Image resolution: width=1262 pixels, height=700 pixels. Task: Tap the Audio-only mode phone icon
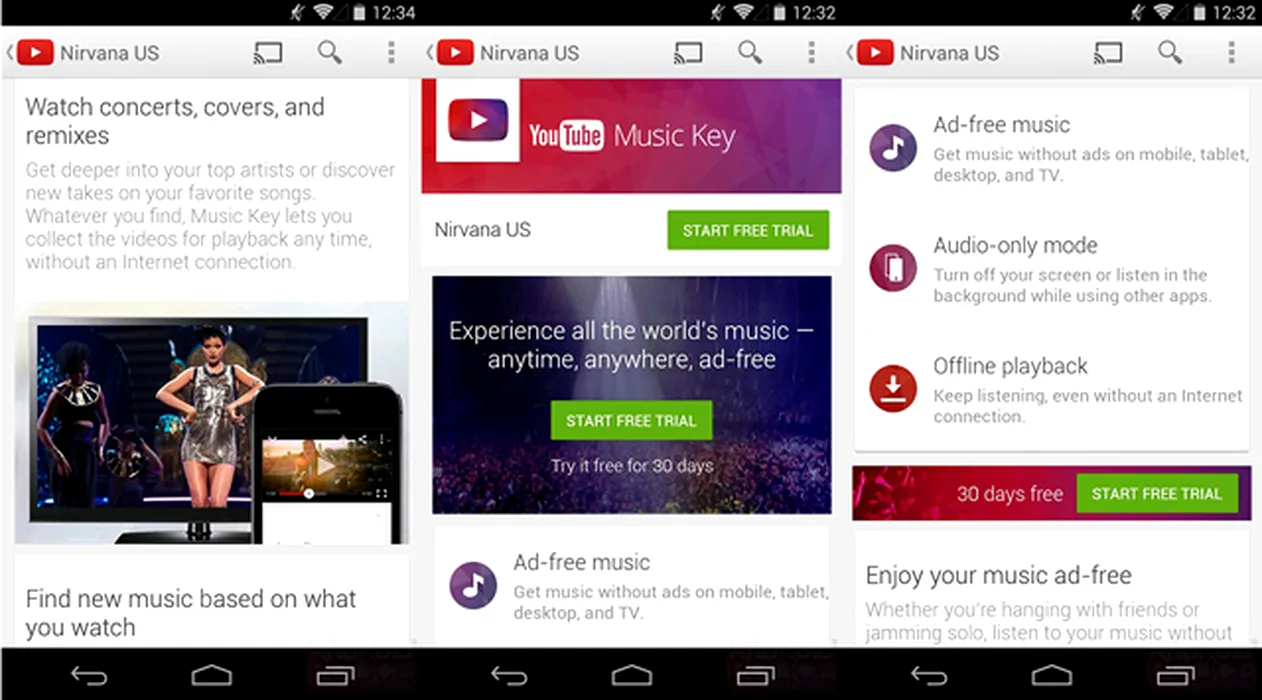[x=893, y=268]
